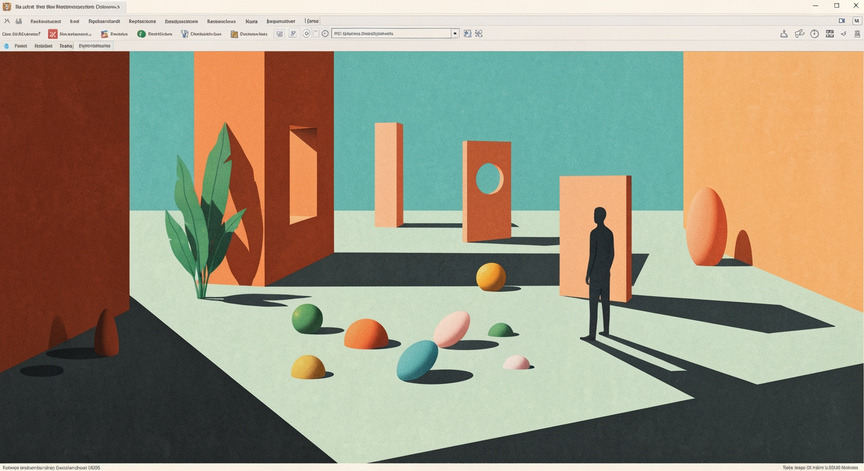Click the green circle toolbar icon
This screenshot has height=471, width=864.
[141, 34]
